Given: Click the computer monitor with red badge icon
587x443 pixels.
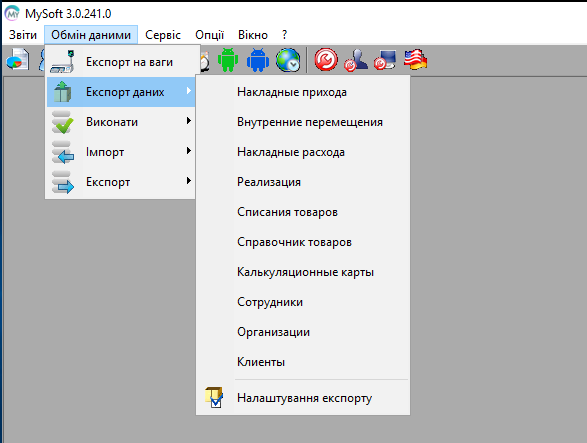Looking at the screenshot, I should click(x=385, y=60).
